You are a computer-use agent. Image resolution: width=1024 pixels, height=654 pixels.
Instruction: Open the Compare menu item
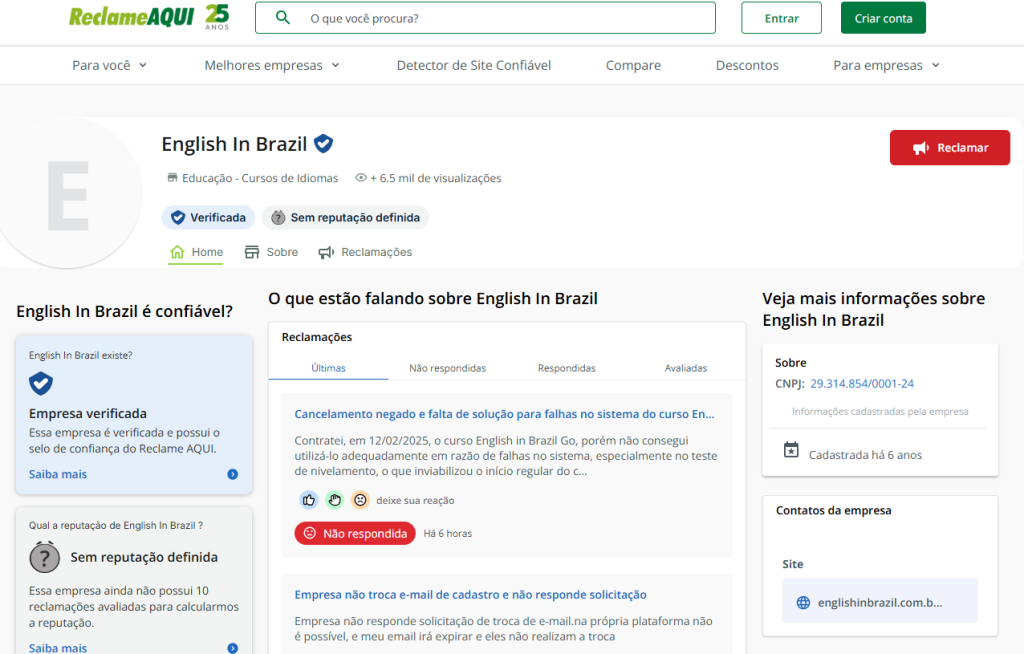[x=633, y=65]
